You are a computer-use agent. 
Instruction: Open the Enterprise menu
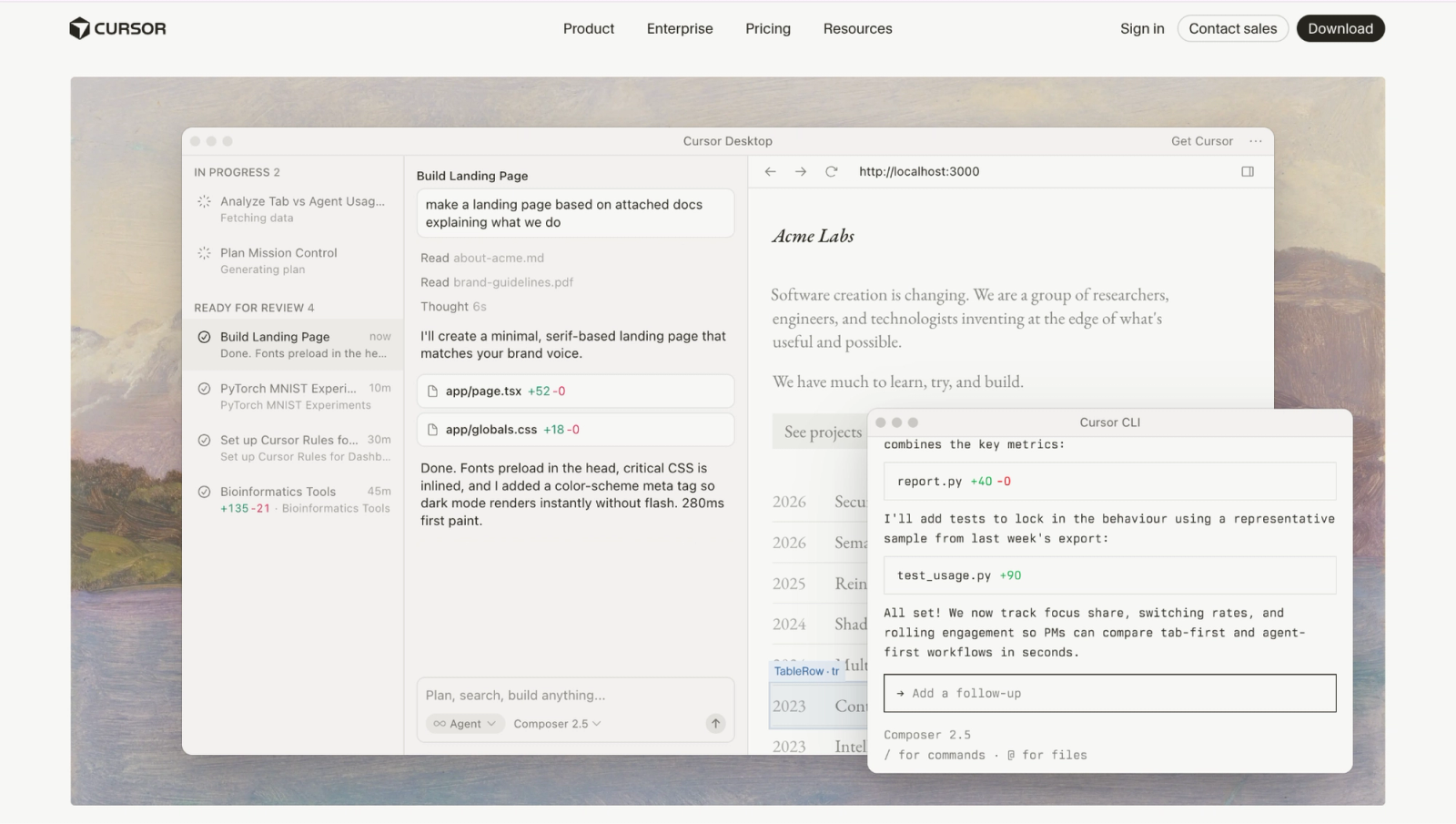(x=680, y=28)
